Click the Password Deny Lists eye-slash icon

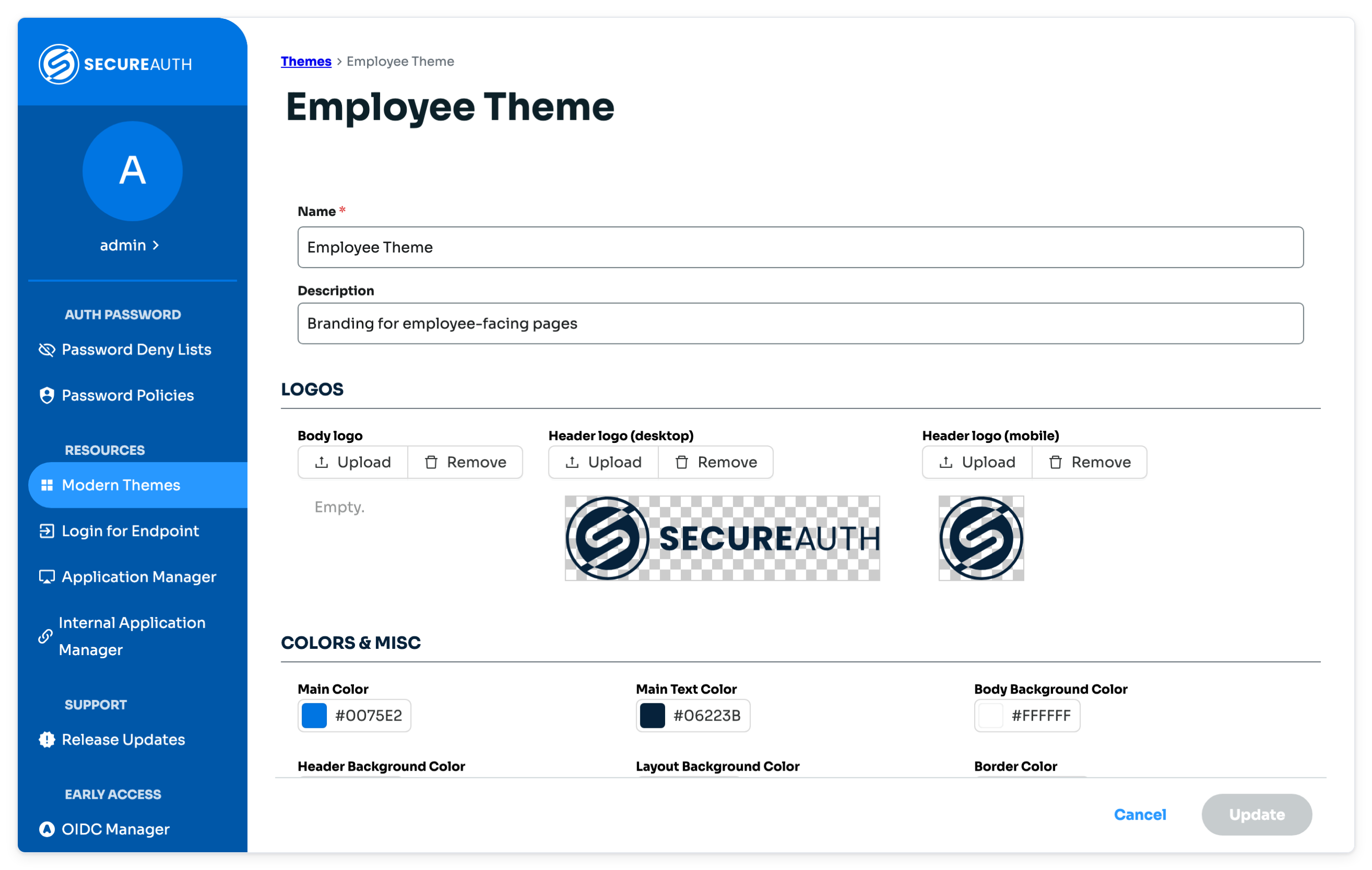pos(47,350)
